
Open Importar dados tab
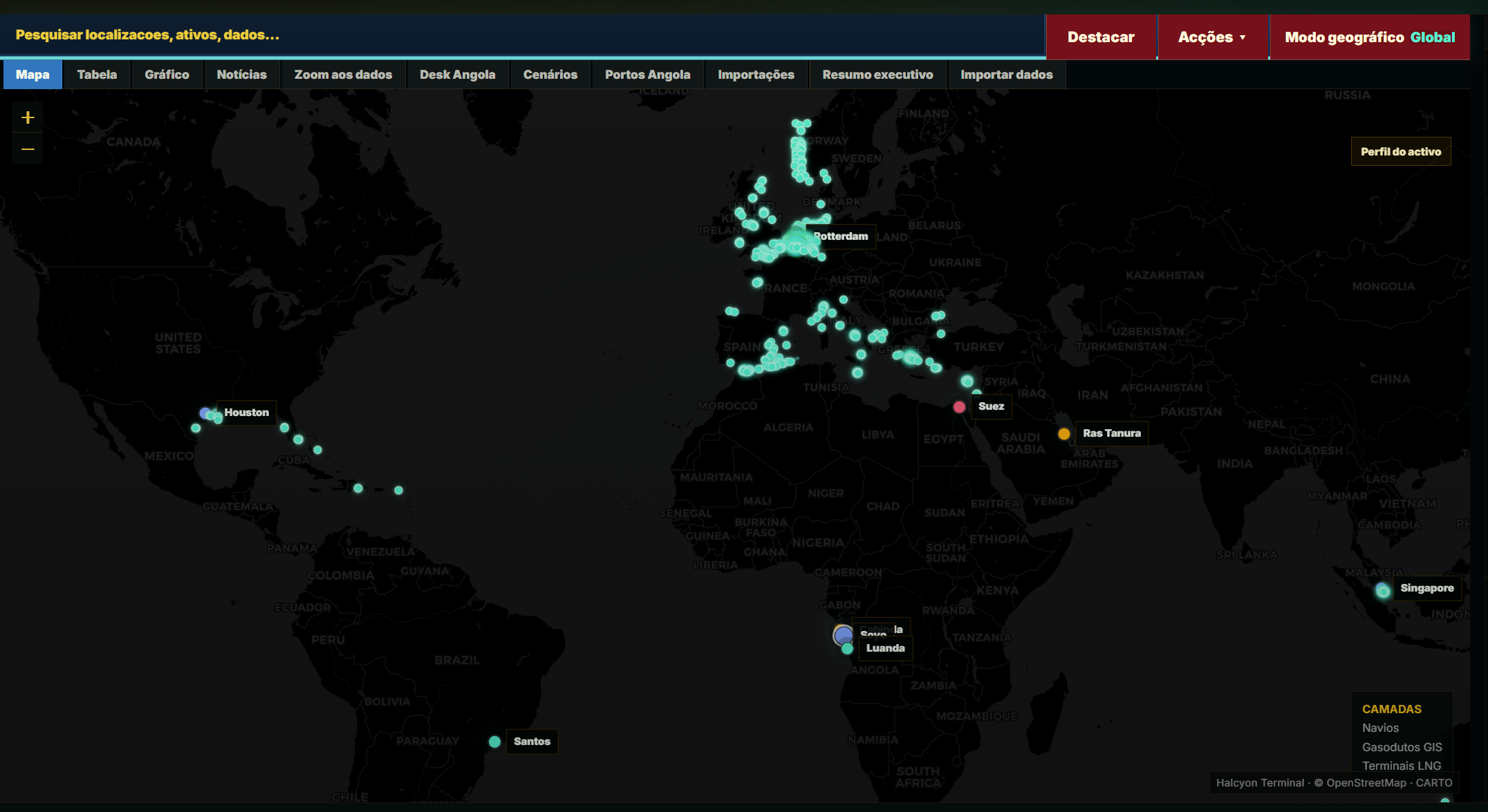(1006, 75)
